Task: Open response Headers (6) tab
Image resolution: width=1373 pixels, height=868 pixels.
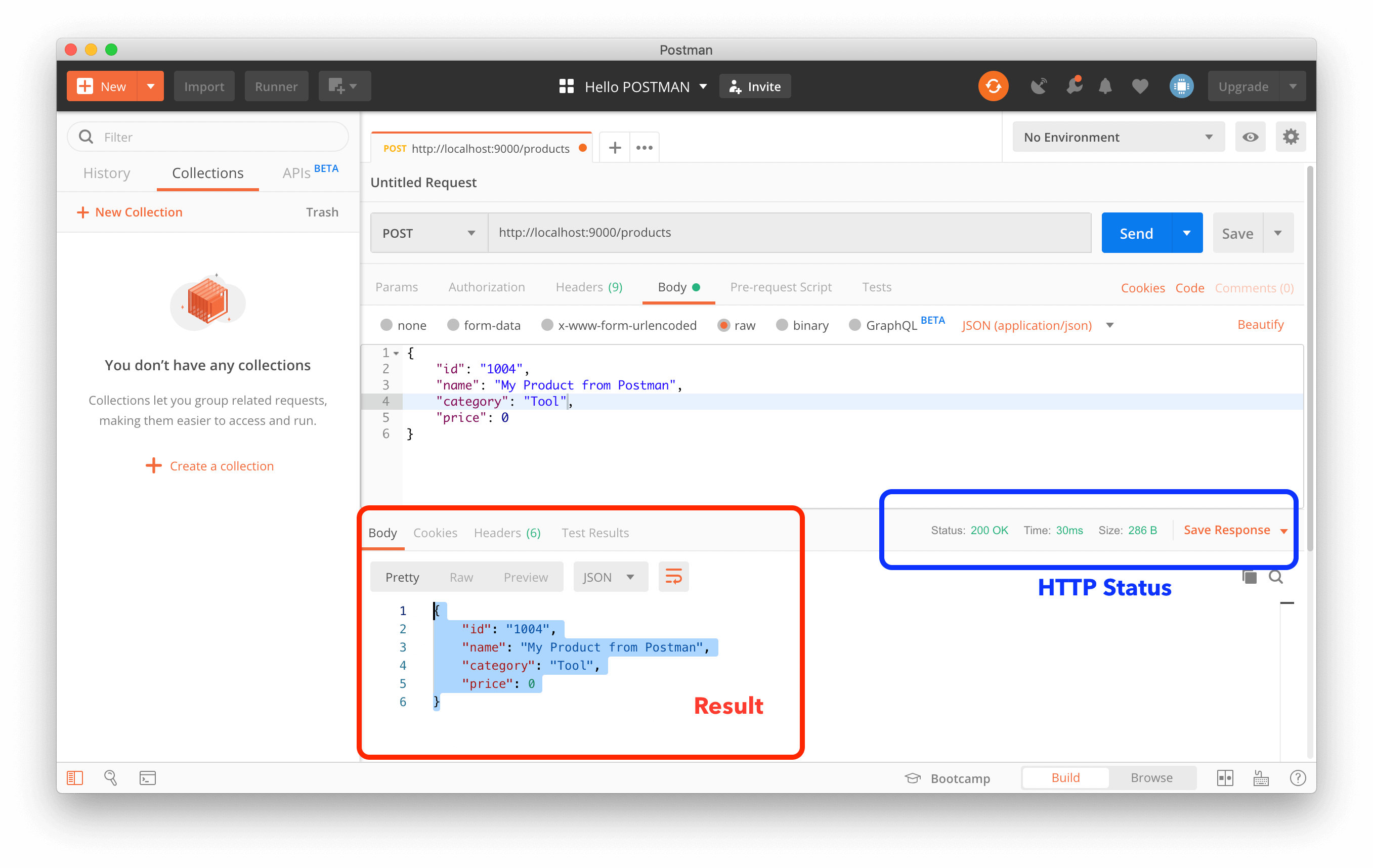Action: (507, 532)
